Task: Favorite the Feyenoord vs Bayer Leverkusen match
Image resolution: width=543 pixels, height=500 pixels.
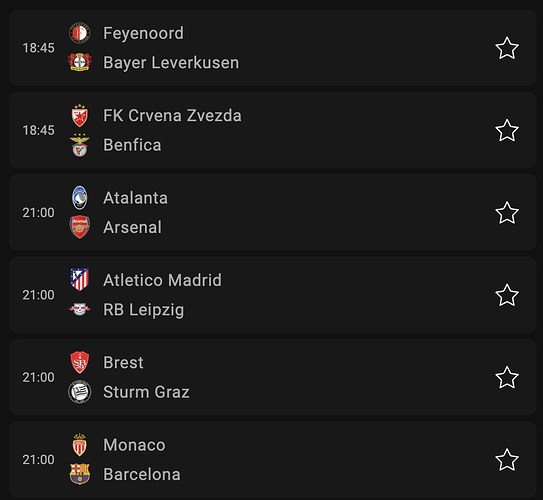Action: (x=507, y=48)
